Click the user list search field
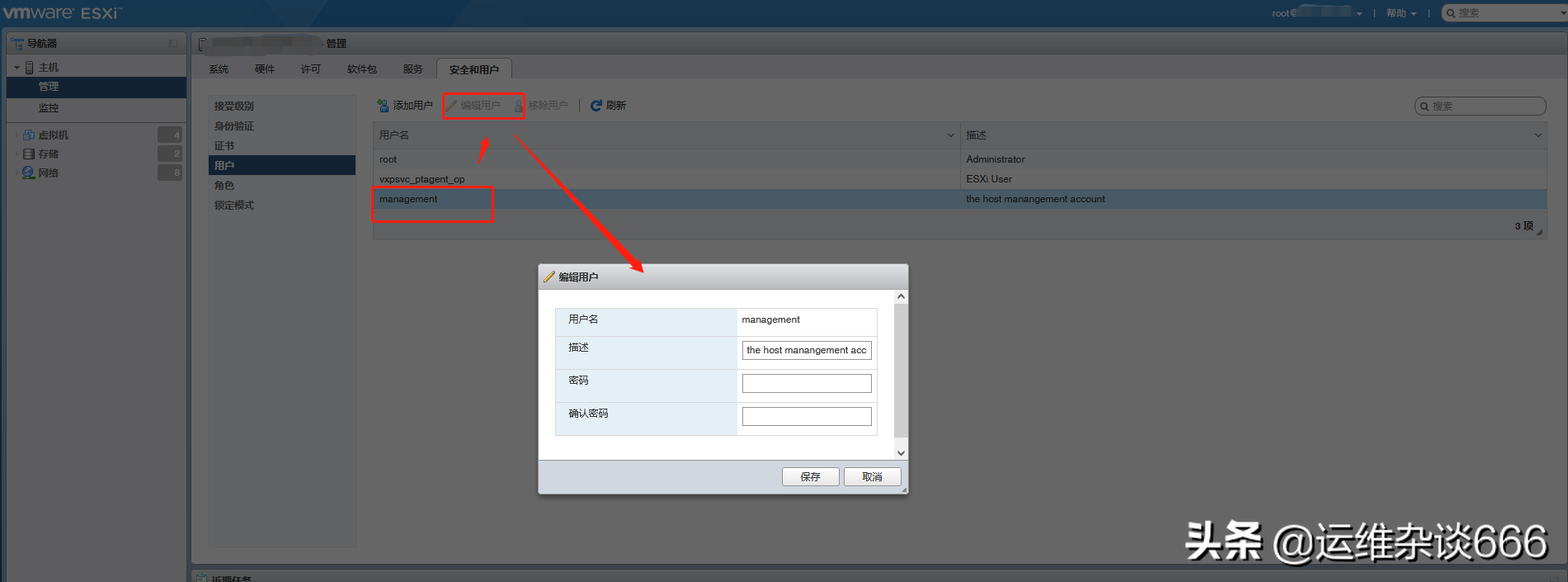1568x582 pixels. pyautogui.click(x=1480, y=106)
